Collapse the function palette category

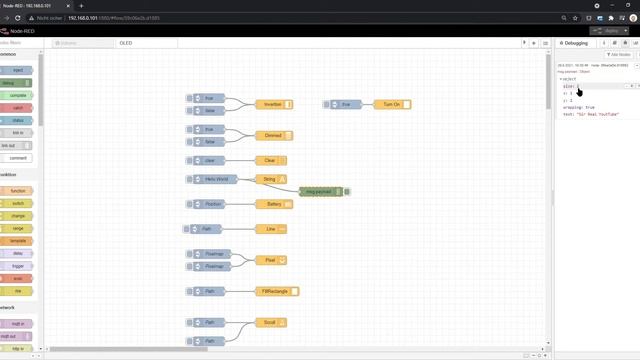[x=19, y=175]
